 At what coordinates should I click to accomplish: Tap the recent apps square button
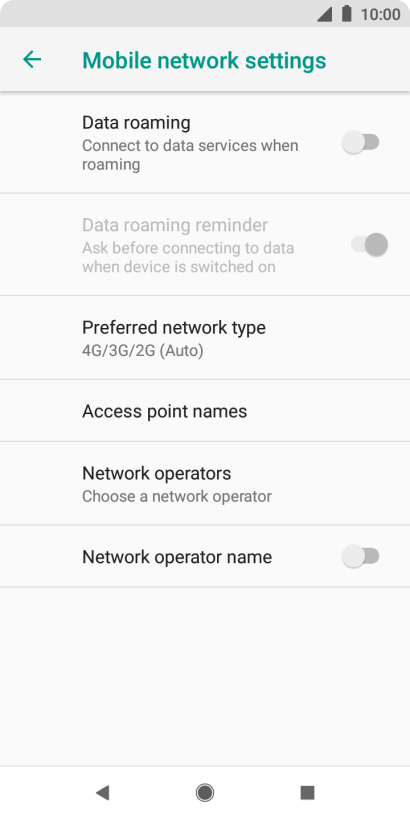click(307, 793)
